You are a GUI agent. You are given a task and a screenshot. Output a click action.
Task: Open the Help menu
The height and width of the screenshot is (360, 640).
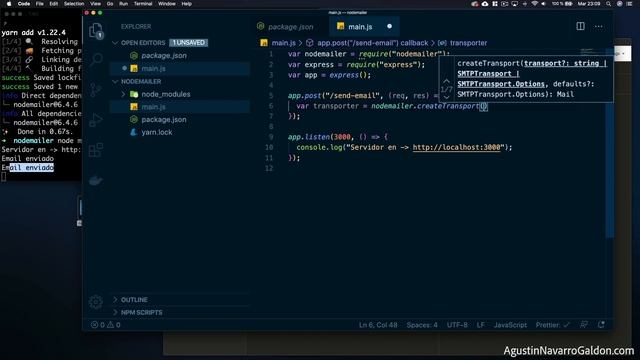187,4
